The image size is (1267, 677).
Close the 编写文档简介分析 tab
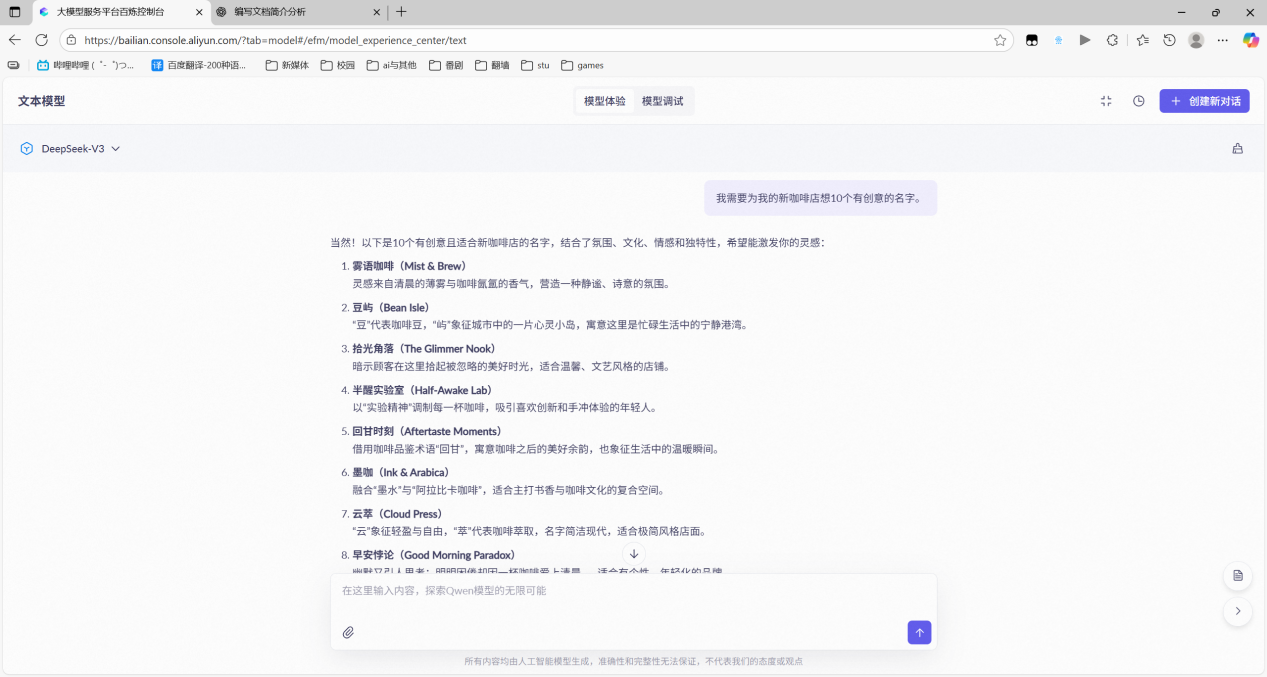pyautogui.click(x=376, y=12)
